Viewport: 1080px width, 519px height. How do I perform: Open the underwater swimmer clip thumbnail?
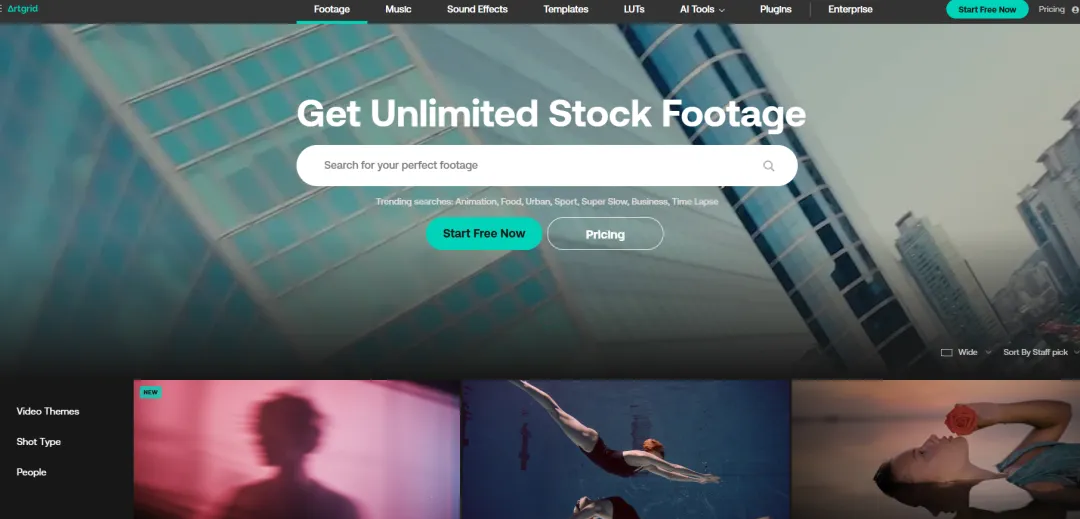point(625,449)
